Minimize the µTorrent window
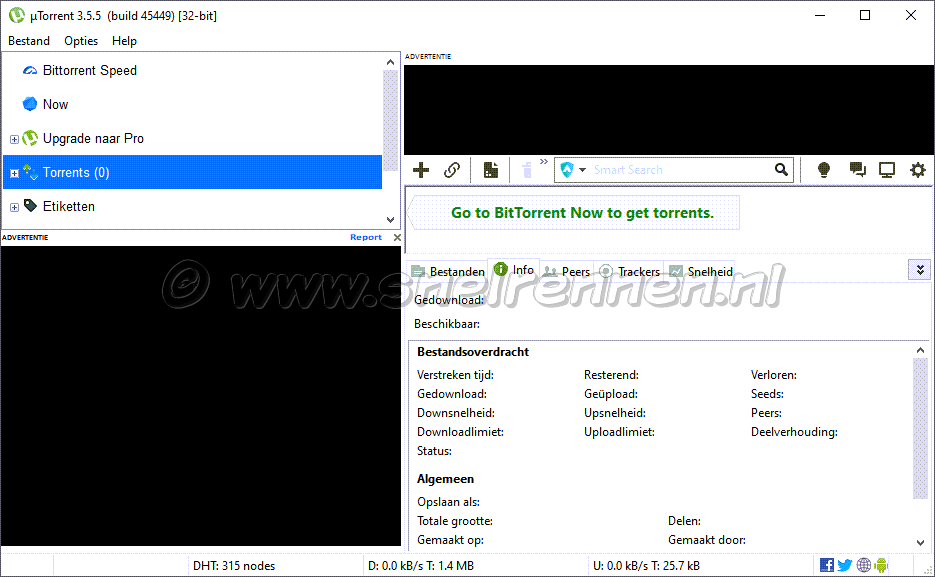The height and width of the screenshot is (577, 935). coord(820,15)
